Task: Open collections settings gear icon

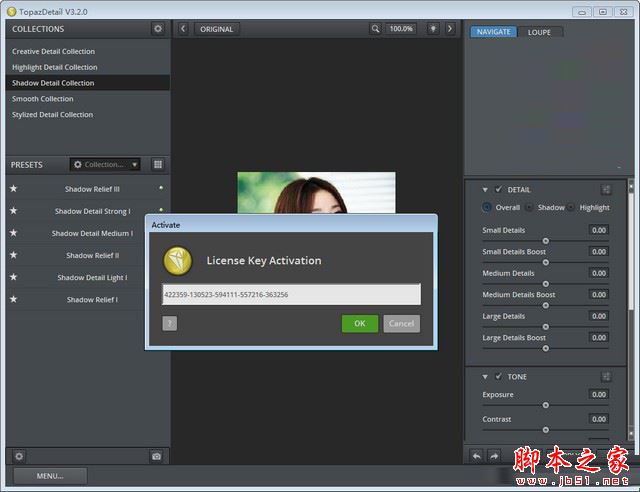Action: click(158, 29)
